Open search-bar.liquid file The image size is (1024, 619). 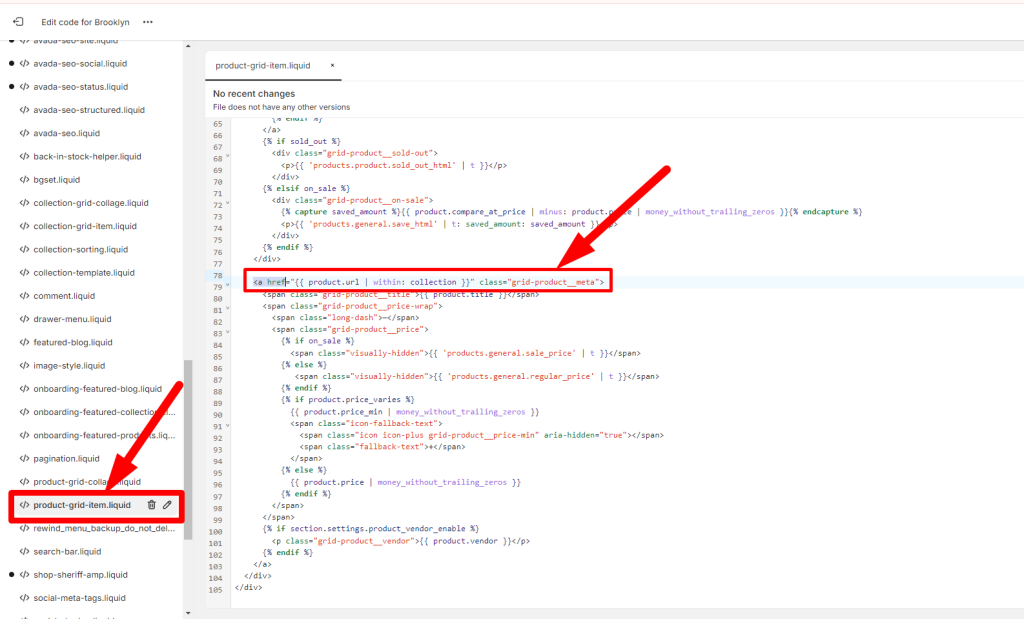tap(67, 551)
